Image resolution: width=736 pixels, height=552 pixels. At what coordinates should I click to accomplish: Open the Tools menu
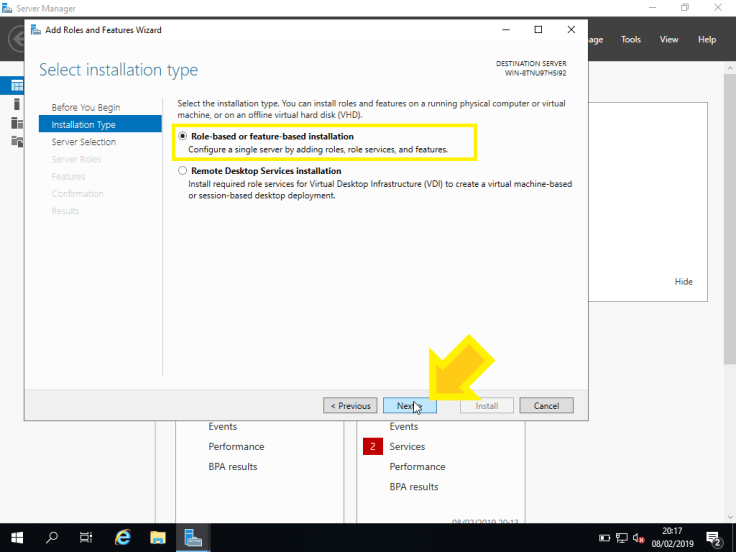point(631,40)
